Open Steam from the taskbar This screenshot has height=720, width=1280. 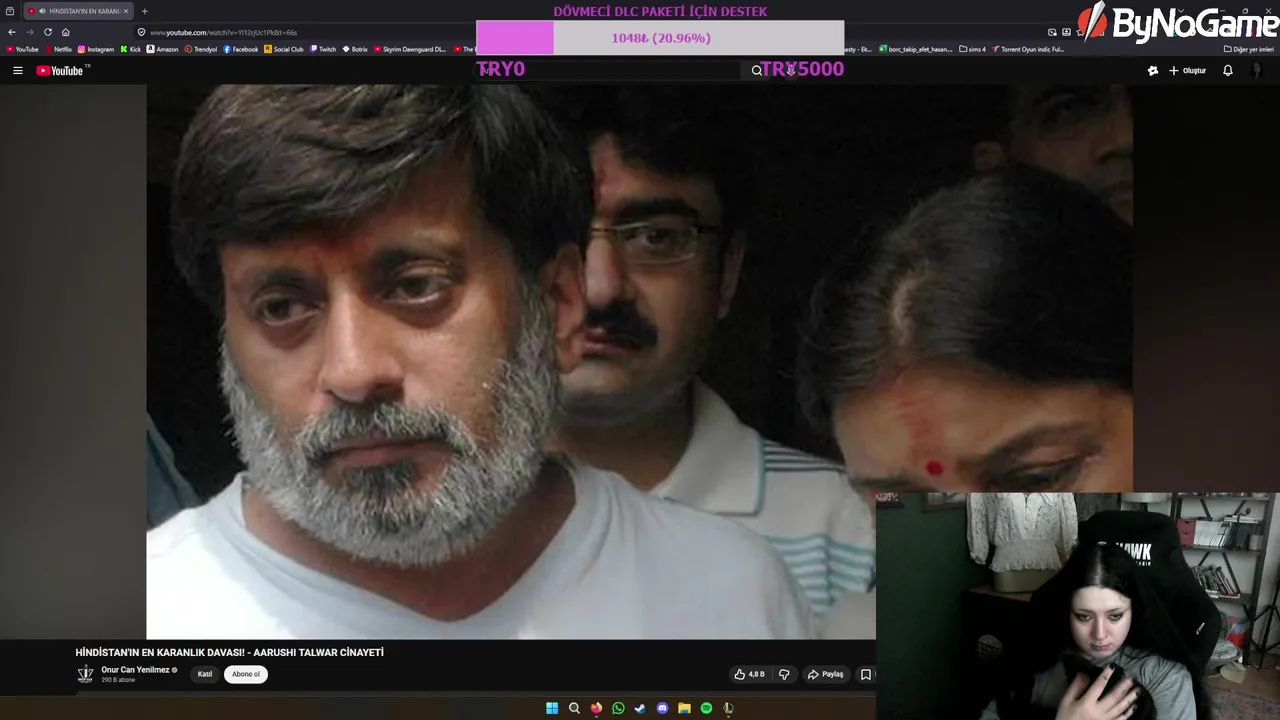(640, 708)
